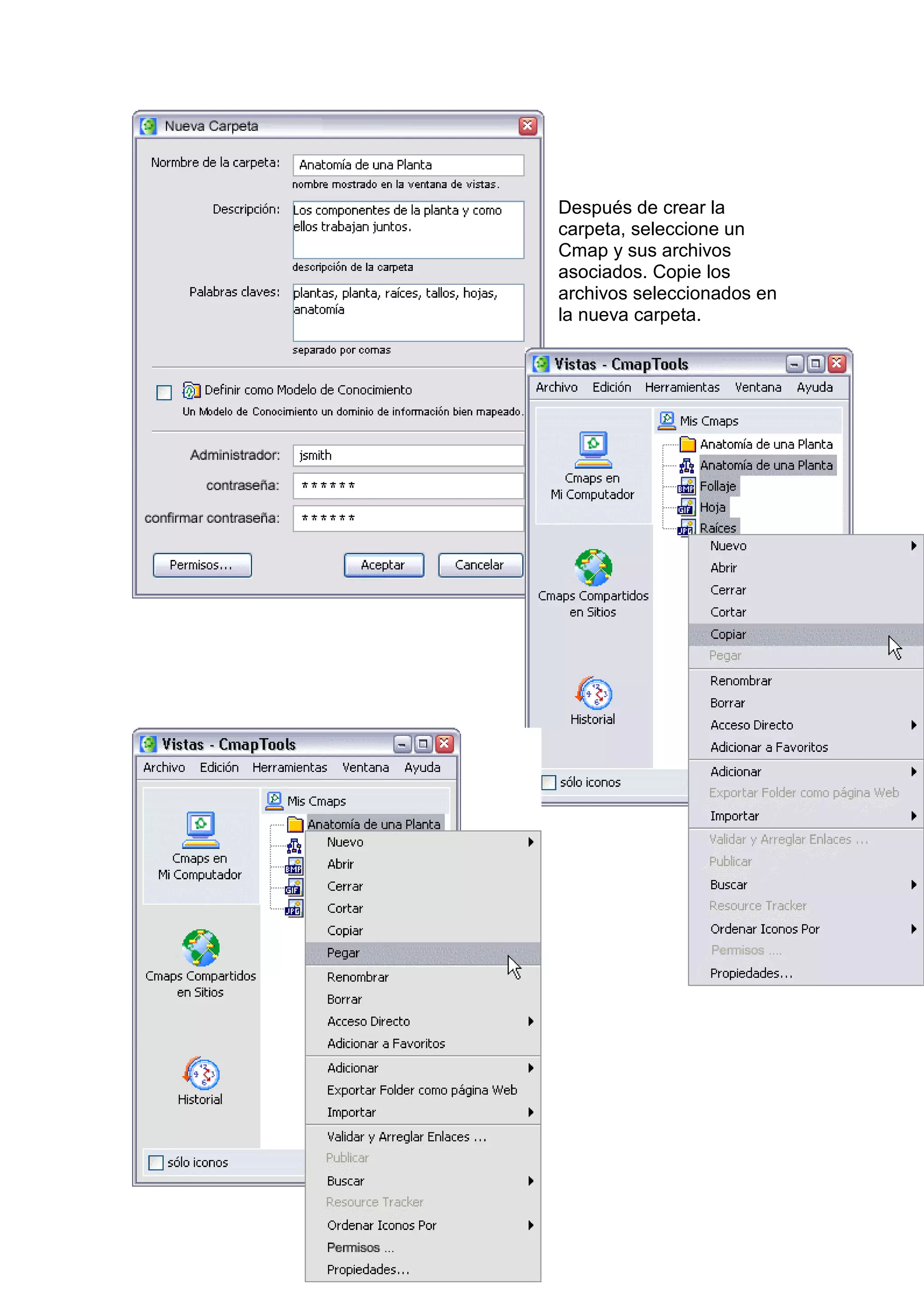This screenshot has height=1308, width=924.
Task: Open Permisos... button in Nueva Carpeta
Action: click(x=202, y=565)
